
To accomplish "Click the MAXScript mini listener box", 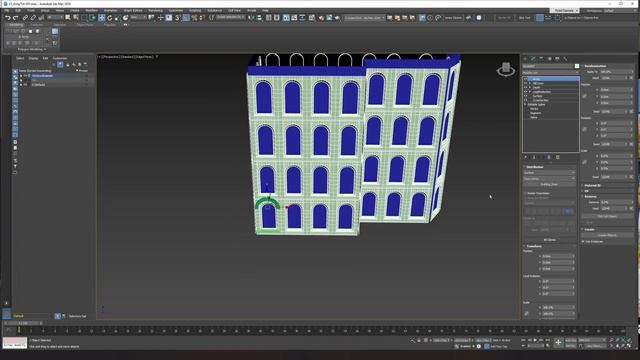I will click(15, 342).
